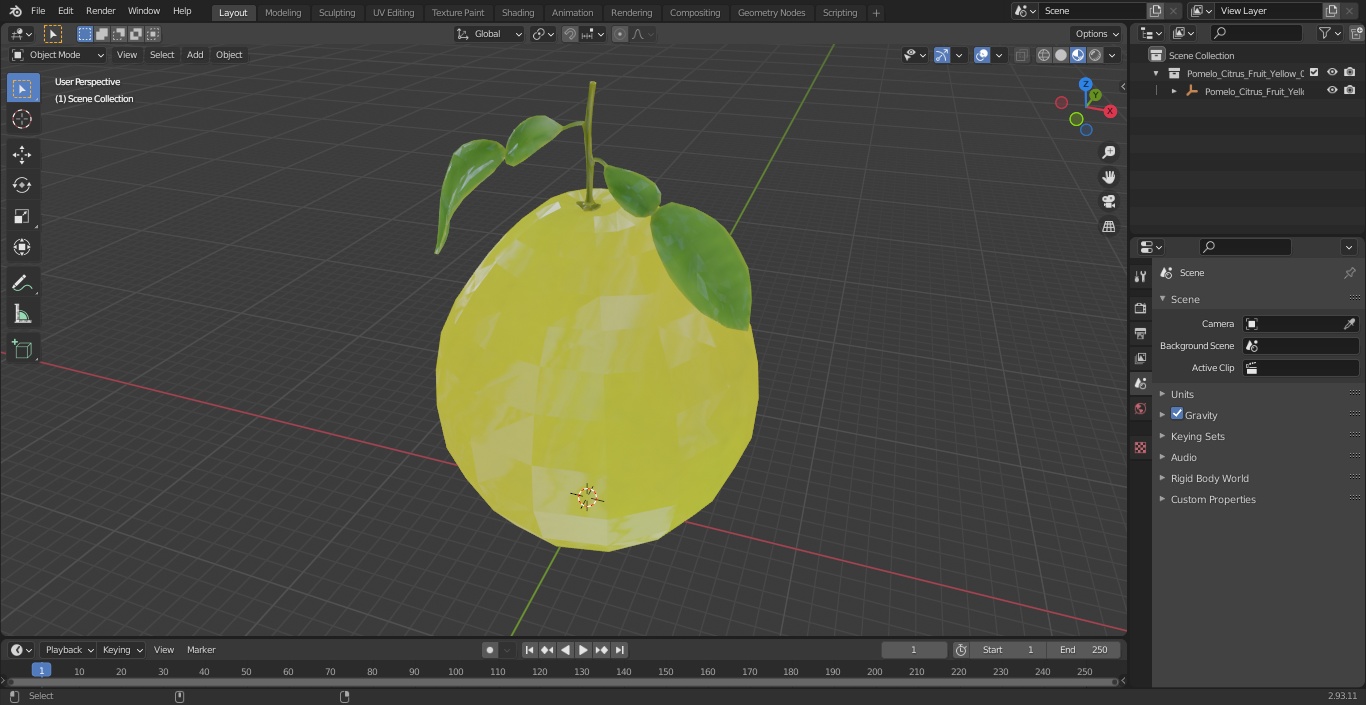Open the Render menu
Viewport: 1366px width, 705px height.
click(100, 11)
